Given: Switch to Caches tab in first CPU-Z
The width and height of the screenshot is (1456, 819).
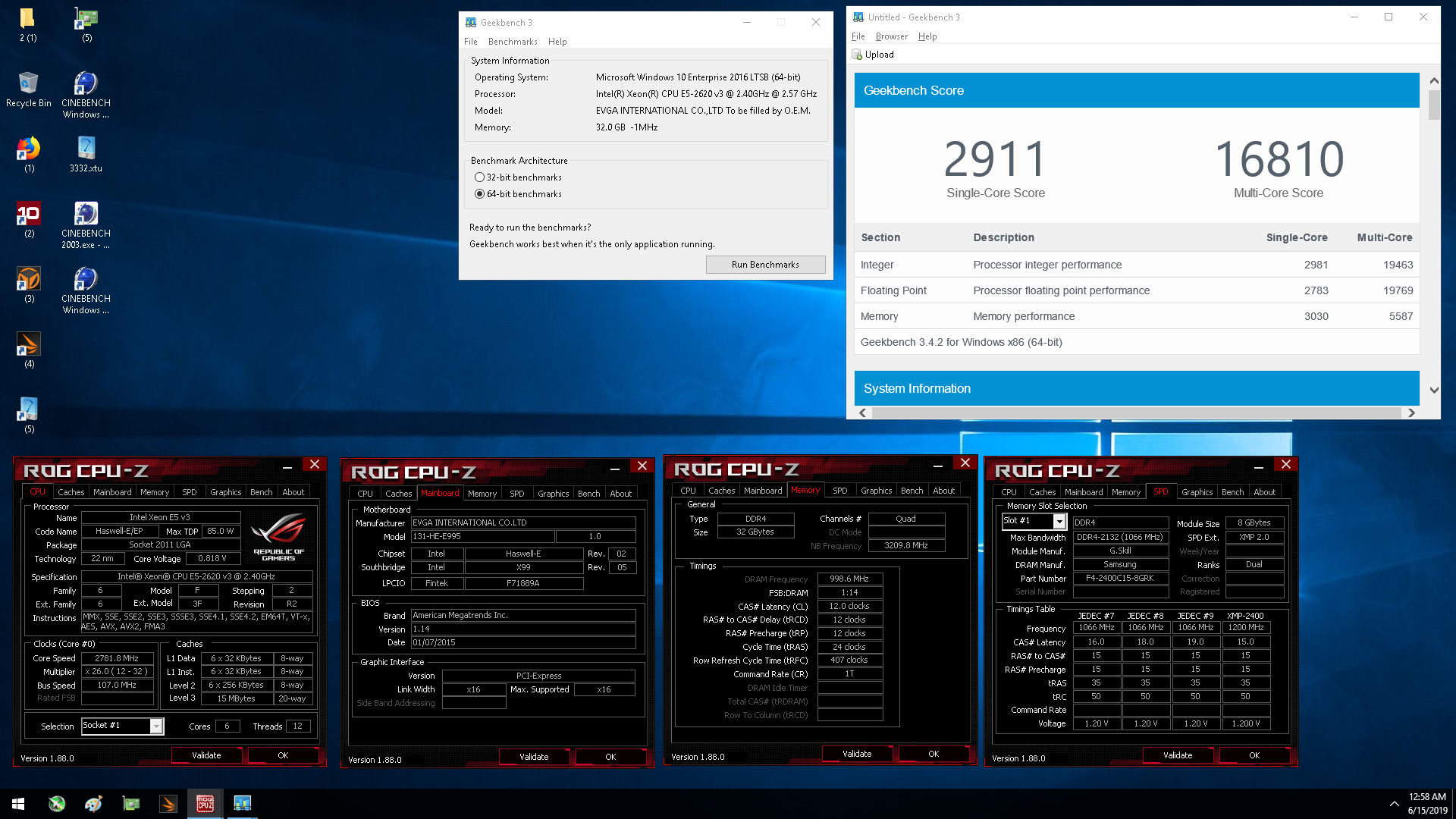Looking at the screenshot, I should point(71,492).
